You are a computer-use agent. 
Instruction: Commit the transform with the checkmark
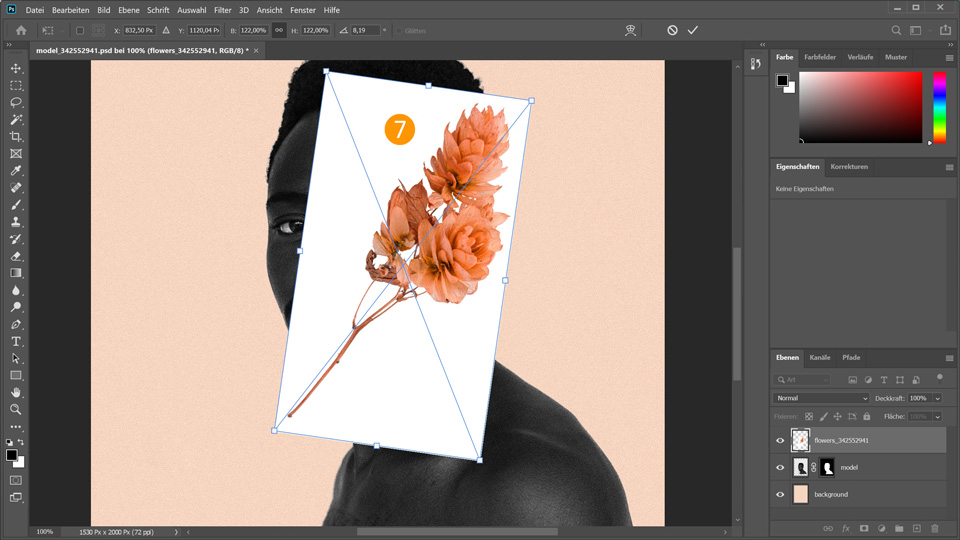click(692, 30)
